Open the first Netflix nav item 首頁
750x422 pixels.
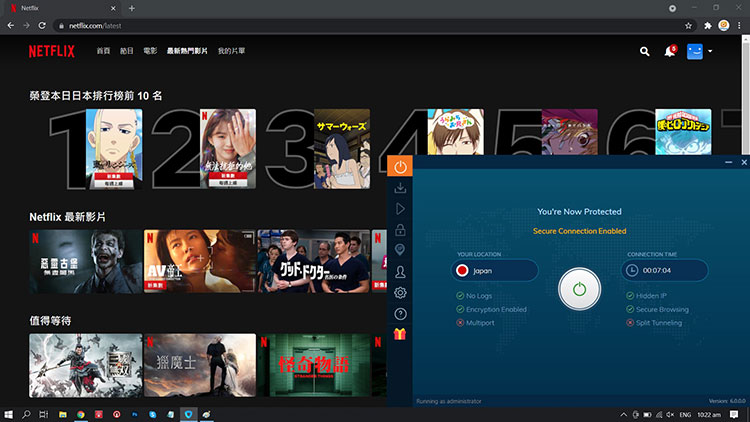tap(103, 51)
